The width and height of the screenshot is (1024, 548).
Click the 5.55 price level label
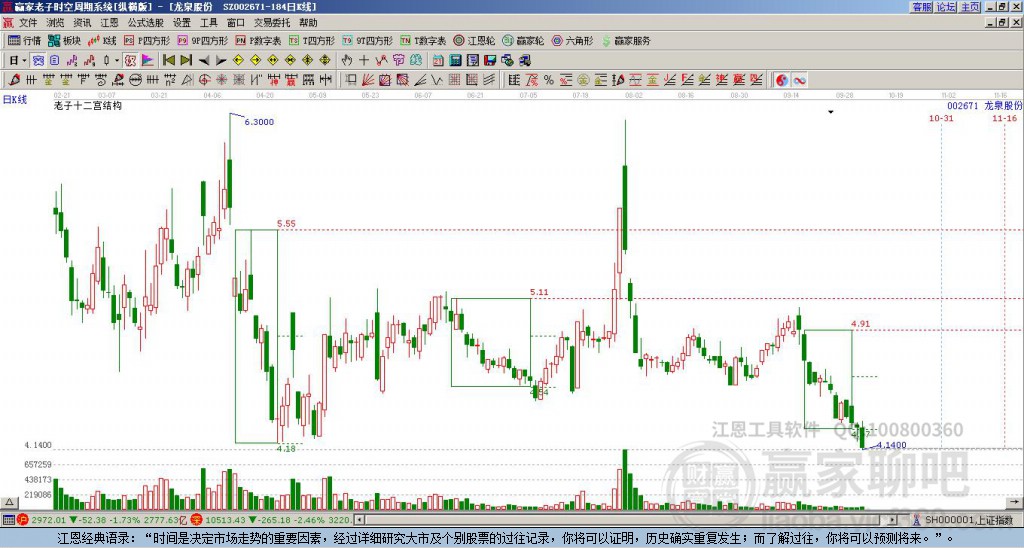pos(286,223)
